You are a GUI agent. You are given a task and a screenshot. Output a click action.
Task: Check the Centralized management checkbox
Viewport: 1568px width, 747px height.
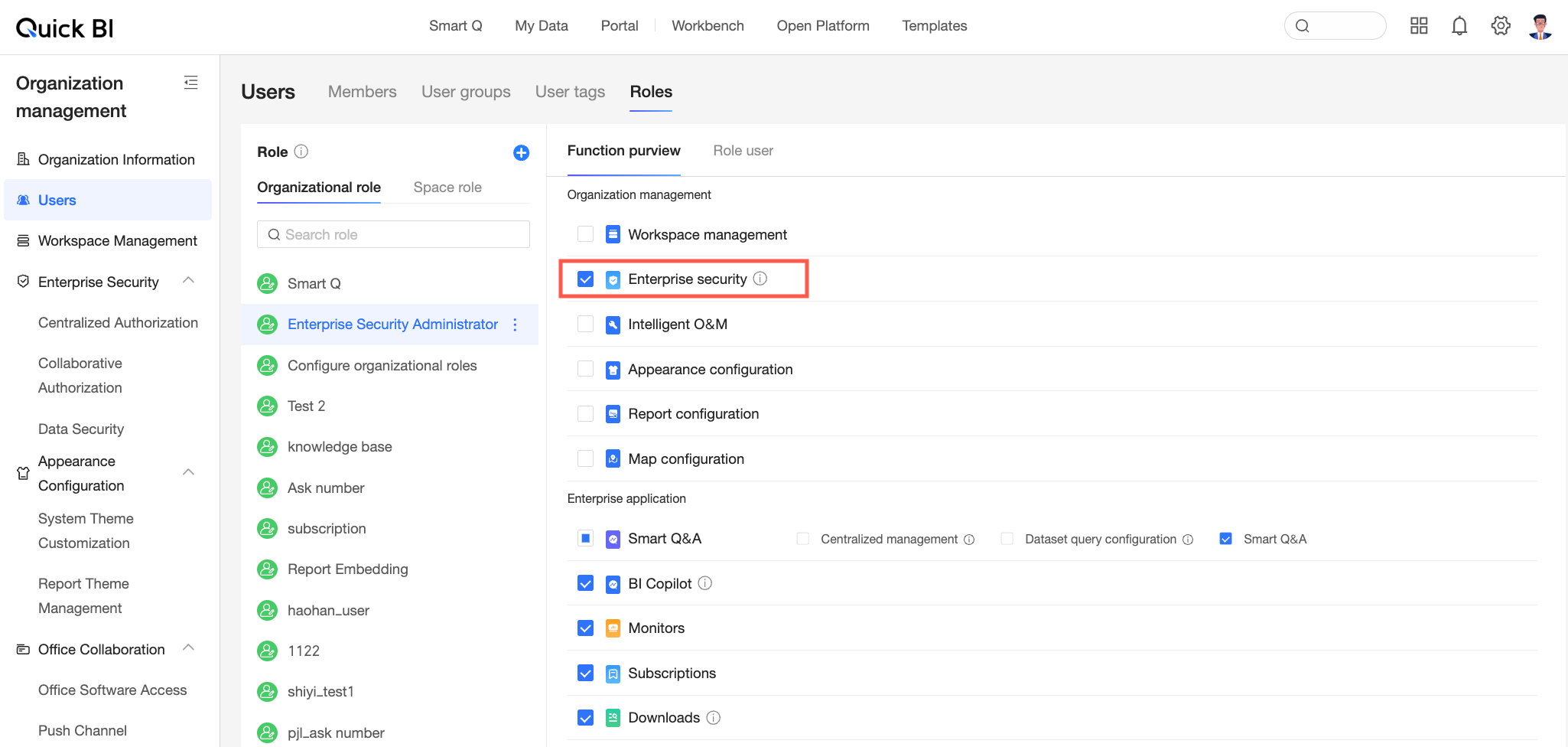[x=802, y=539]
